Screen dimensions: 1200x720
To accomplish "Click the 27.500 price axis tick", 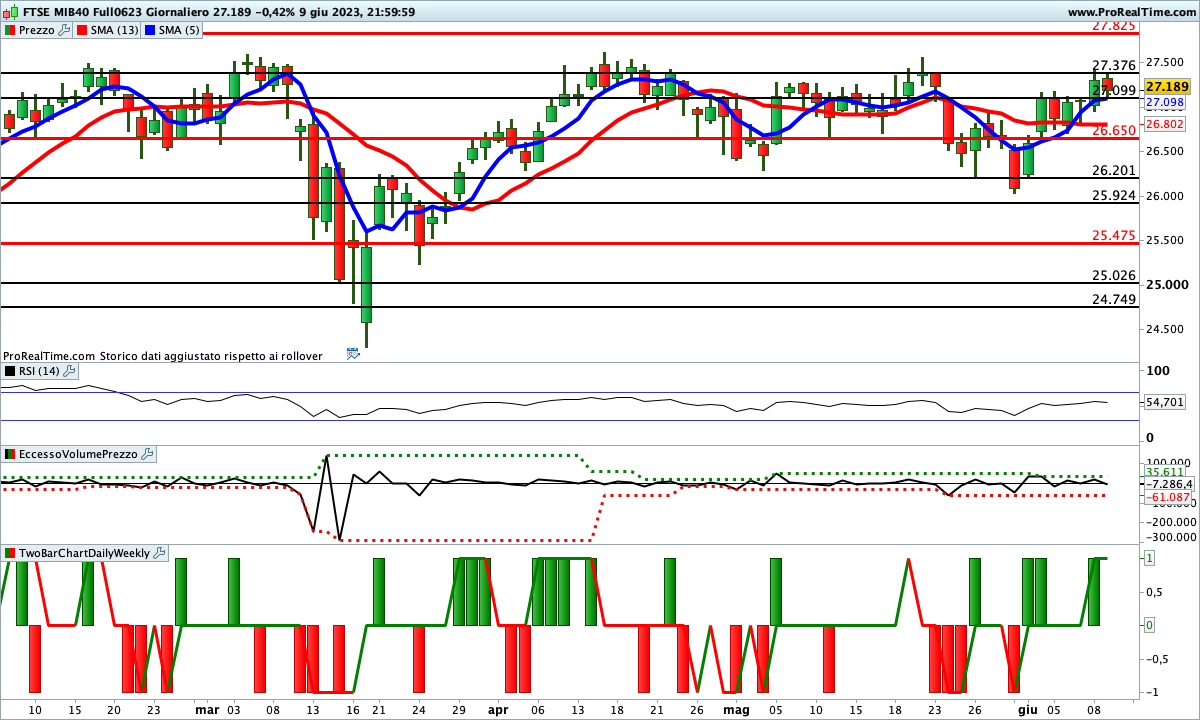I will (x=1166, y=62).
